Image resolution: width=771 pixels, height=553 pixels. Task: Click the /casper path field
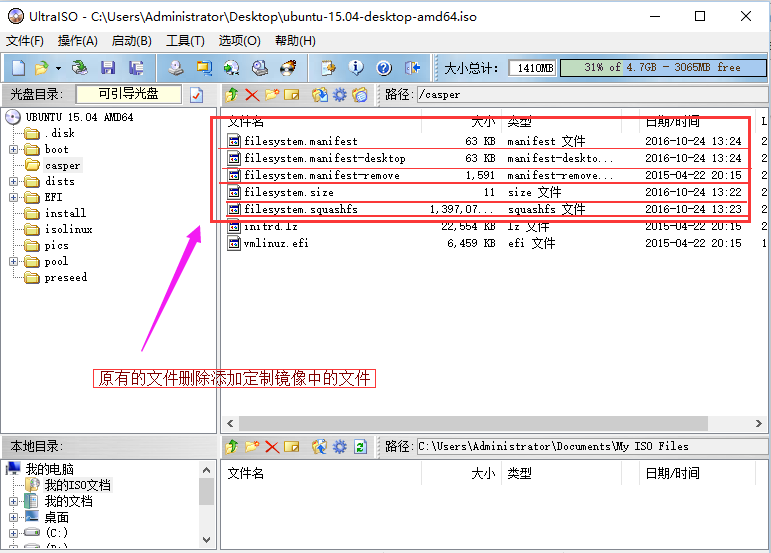592,94
